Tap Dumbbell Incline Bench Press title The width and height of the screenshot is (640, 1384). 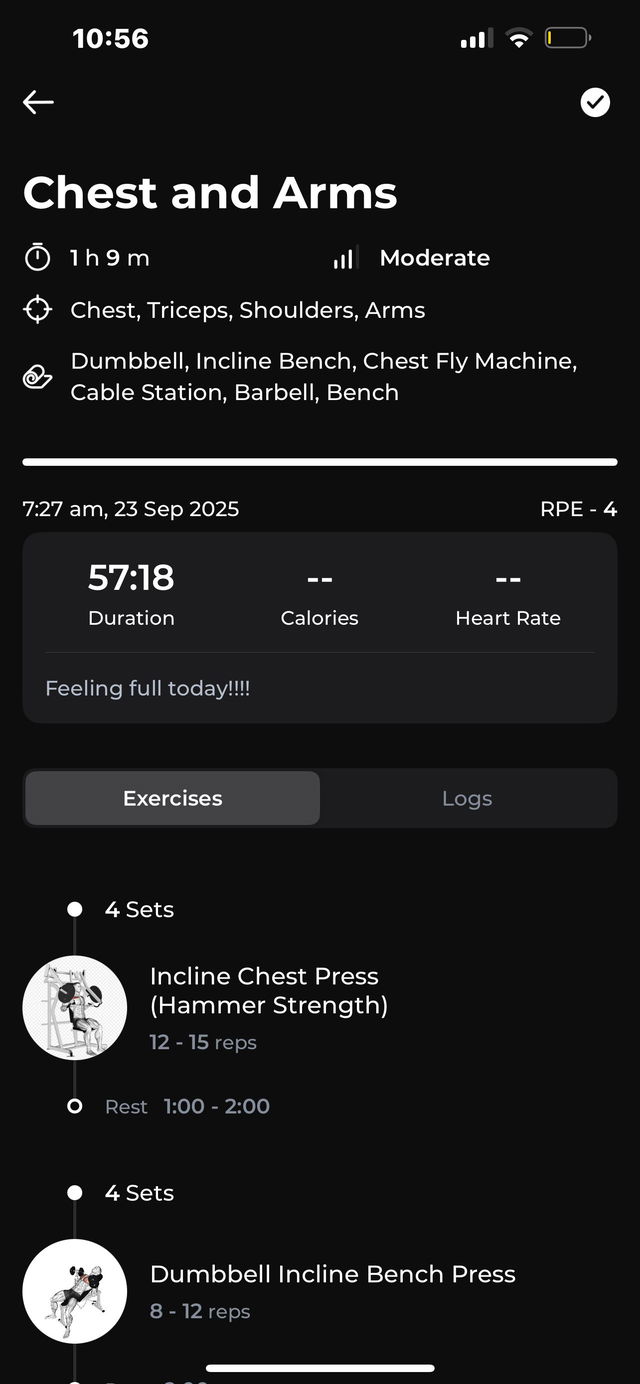point(332,1274)
